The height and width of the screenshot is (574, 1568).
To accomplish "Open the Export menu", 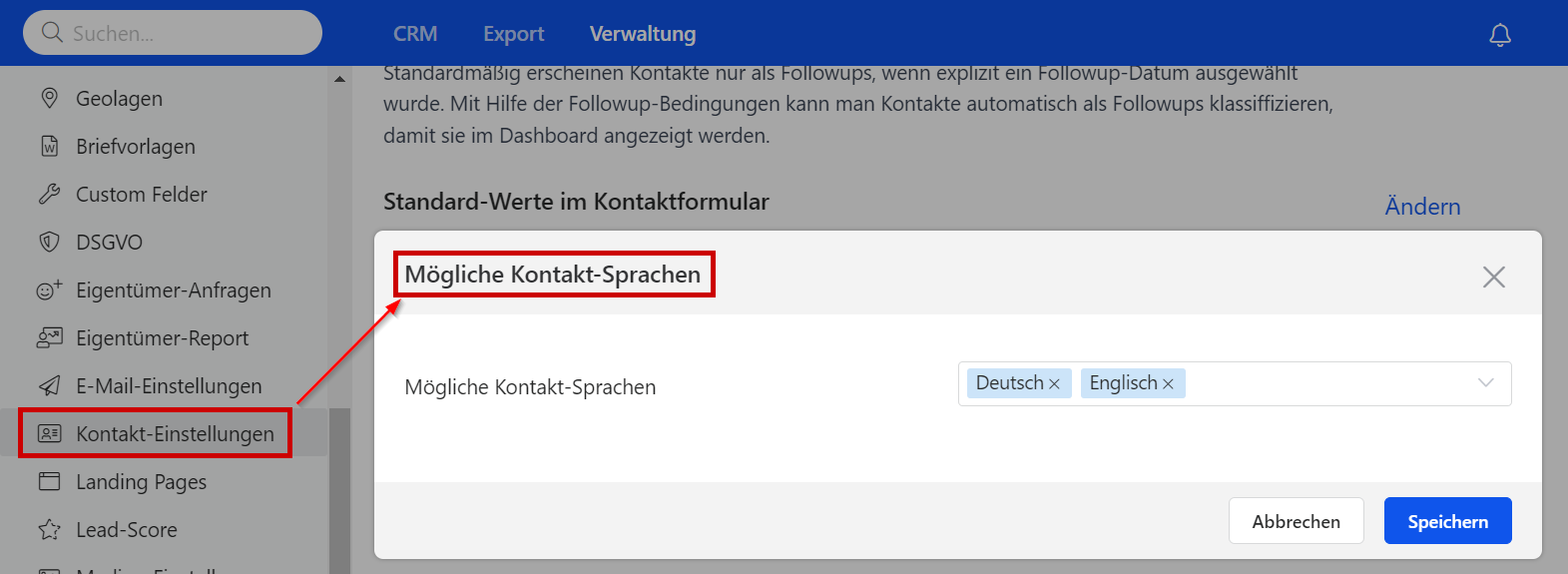I will click(x=513, y=34).
